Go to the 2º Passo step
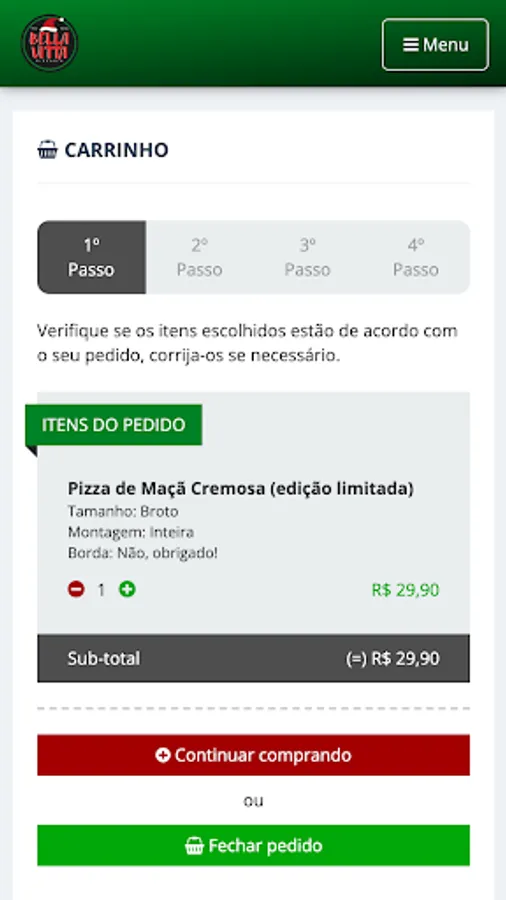Screen dimensions: 506x900 [x=200, y=257]
